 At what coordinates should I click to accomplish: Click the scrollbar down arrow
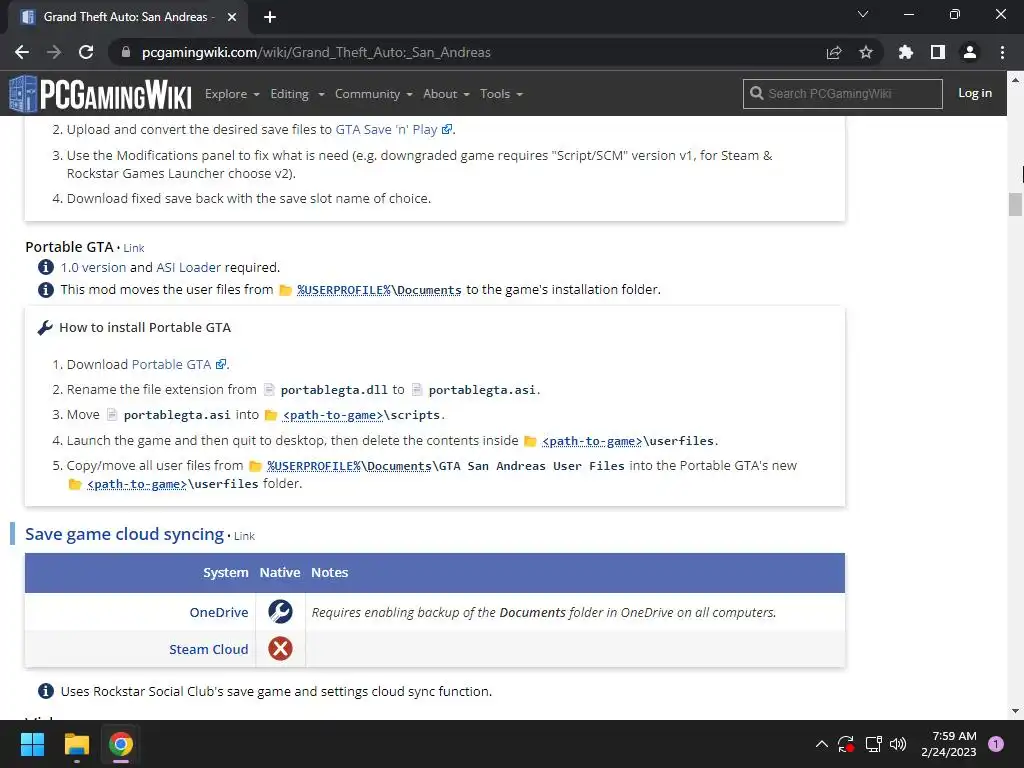coord(1015,711)
